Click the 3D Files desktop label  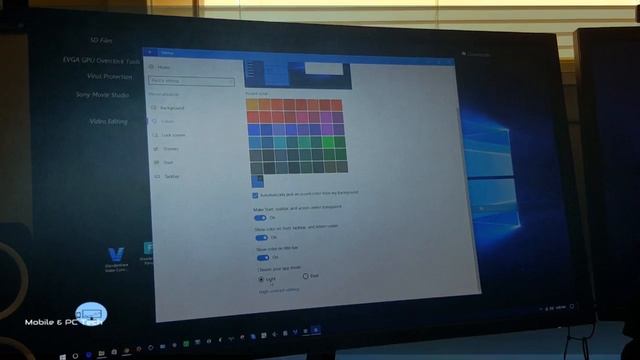tap(101, 40)
